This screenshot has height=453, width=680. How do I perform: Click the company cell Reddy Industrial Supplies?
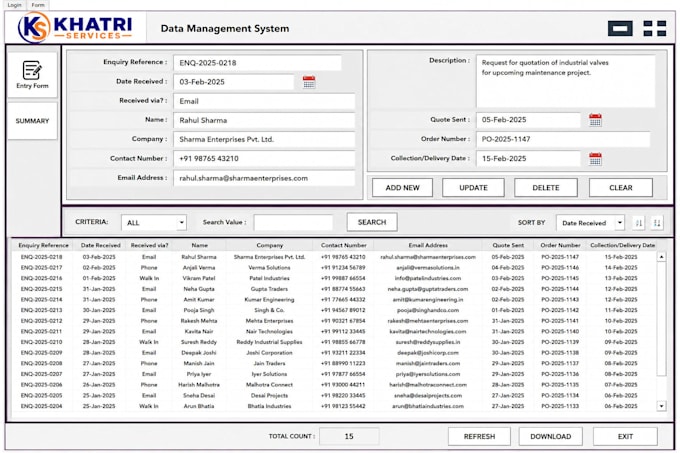(x=269, y=342)
